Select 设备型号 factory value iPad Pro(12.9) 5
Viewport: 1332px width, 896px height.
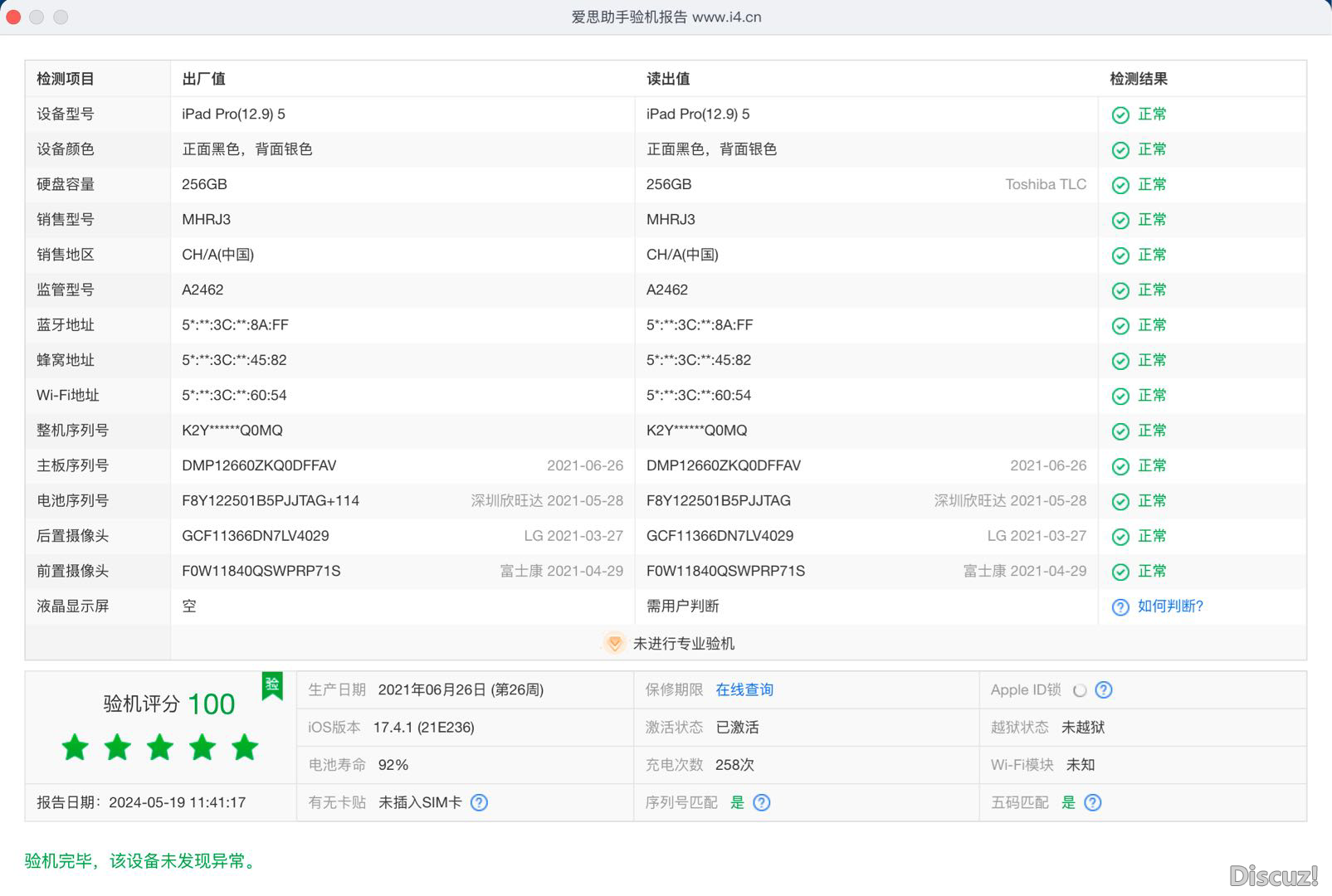(x=233, y=114)
